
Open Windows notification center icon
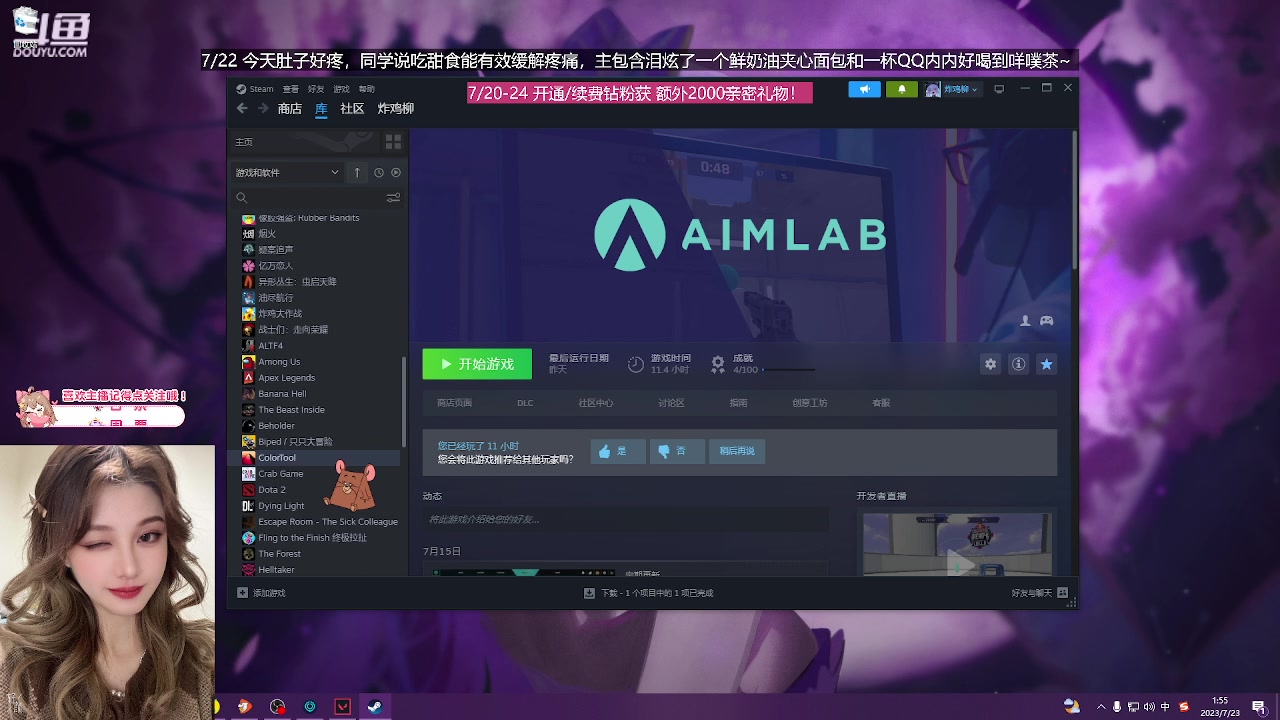click(1258, 706)
